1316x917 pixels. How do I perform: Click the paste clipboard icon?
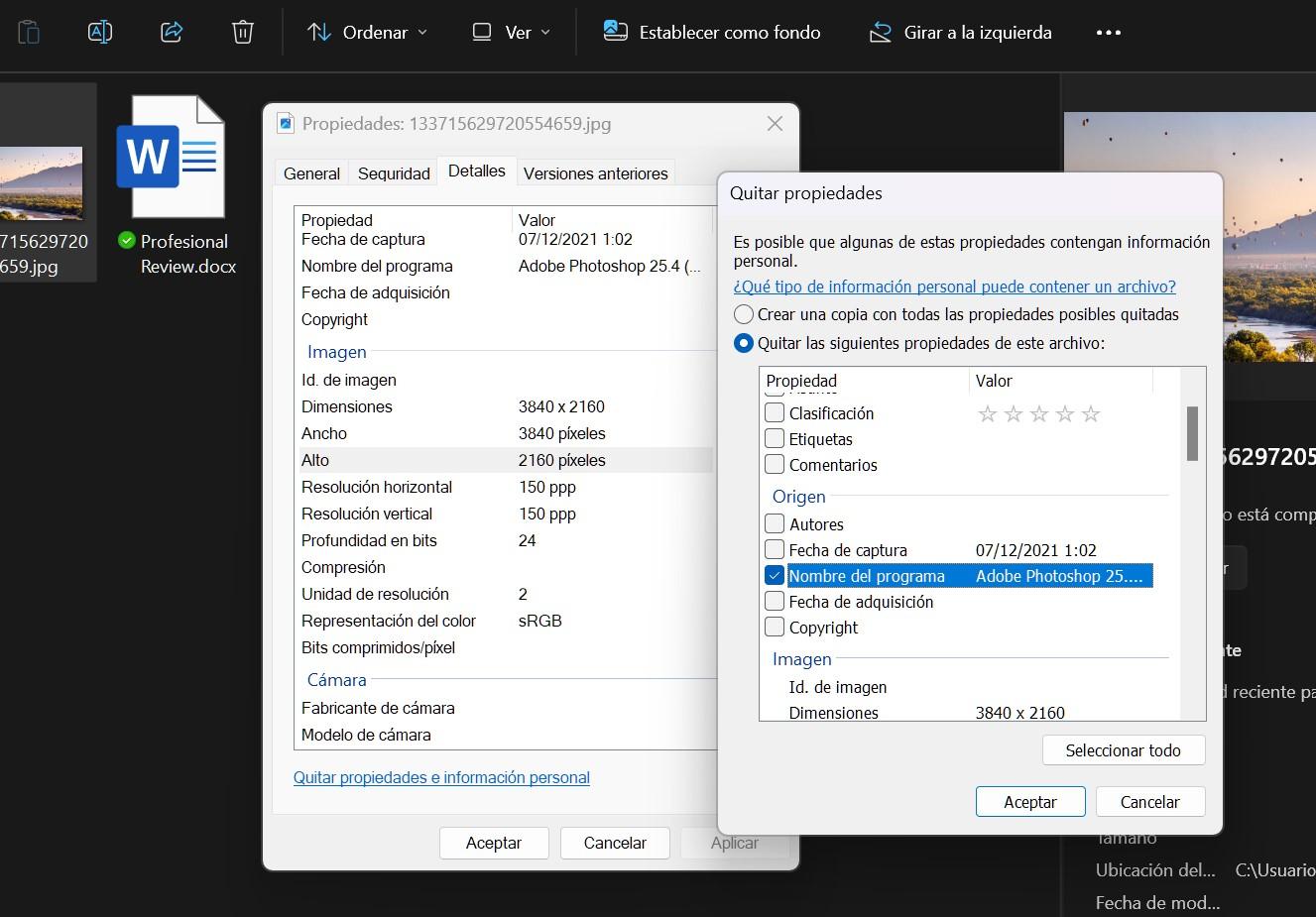click(30, 32)
